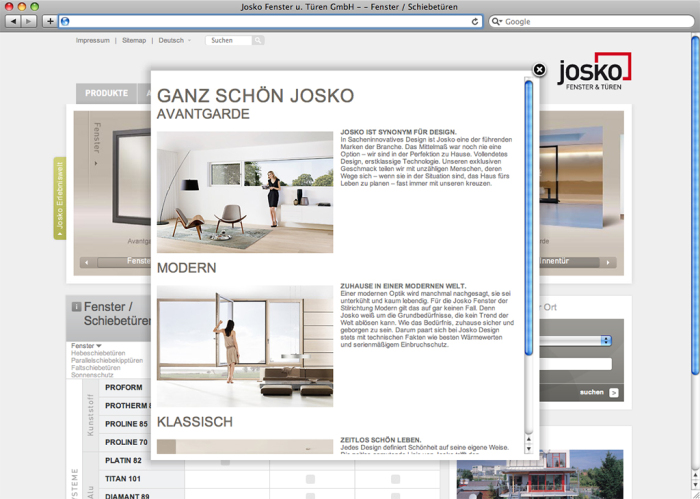Focus the Suchen site search box
The width and height of the screenshot is (700, 499).
pos(229,40)
